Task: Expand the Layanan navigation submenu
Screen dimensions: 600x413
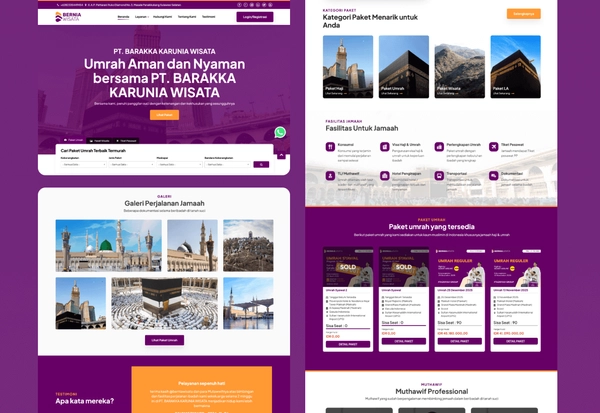Action: [x=142, y=17]
